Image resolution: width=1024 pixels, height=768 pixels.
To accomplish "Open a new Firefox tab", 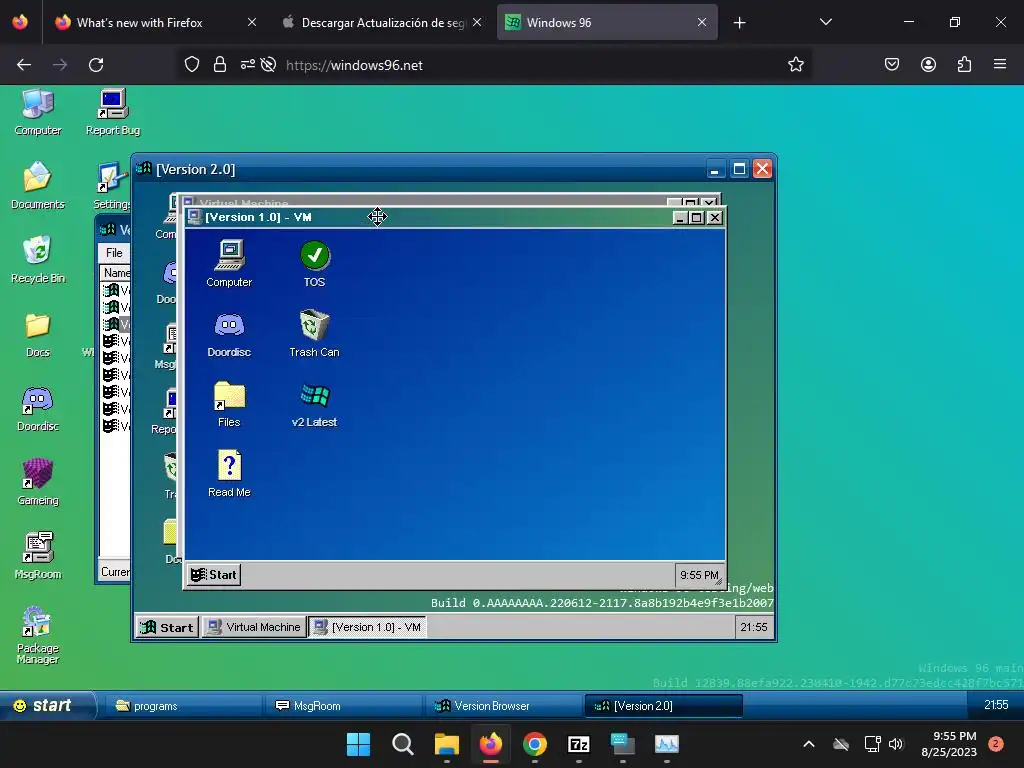I will point(739,23).
